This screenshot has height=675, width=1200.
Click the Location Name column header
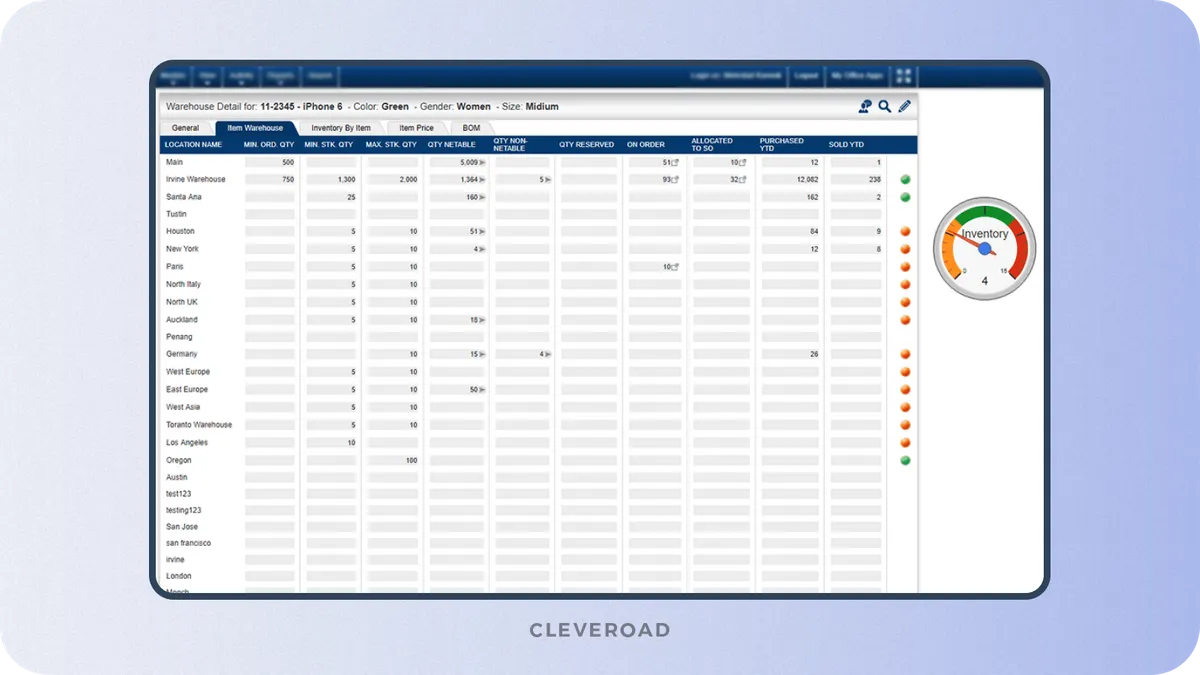pyautogui.click(x=193, y=145)
